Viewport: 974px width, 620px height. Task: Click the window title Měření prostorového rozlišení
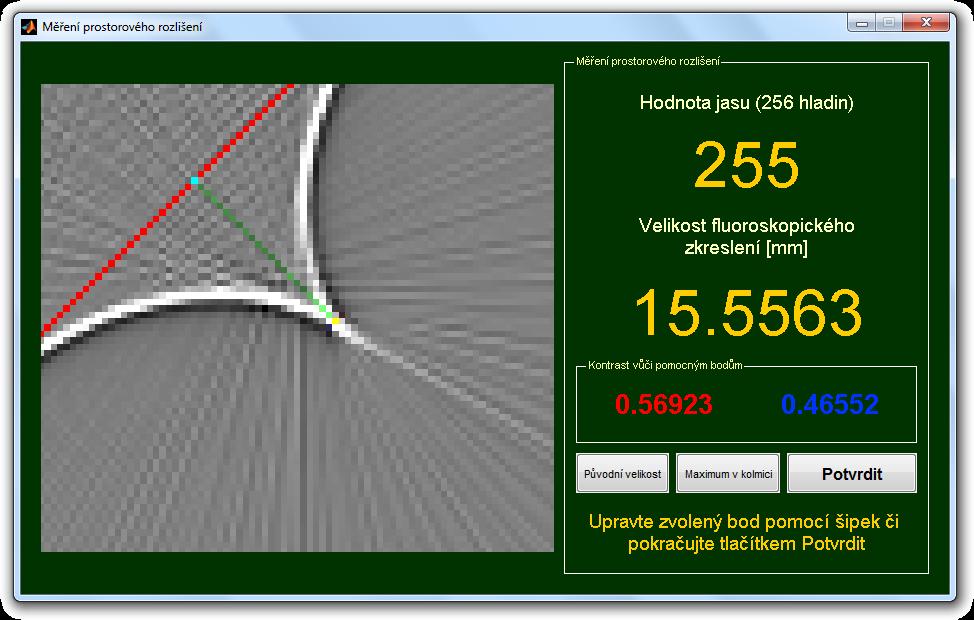(122, 27)
